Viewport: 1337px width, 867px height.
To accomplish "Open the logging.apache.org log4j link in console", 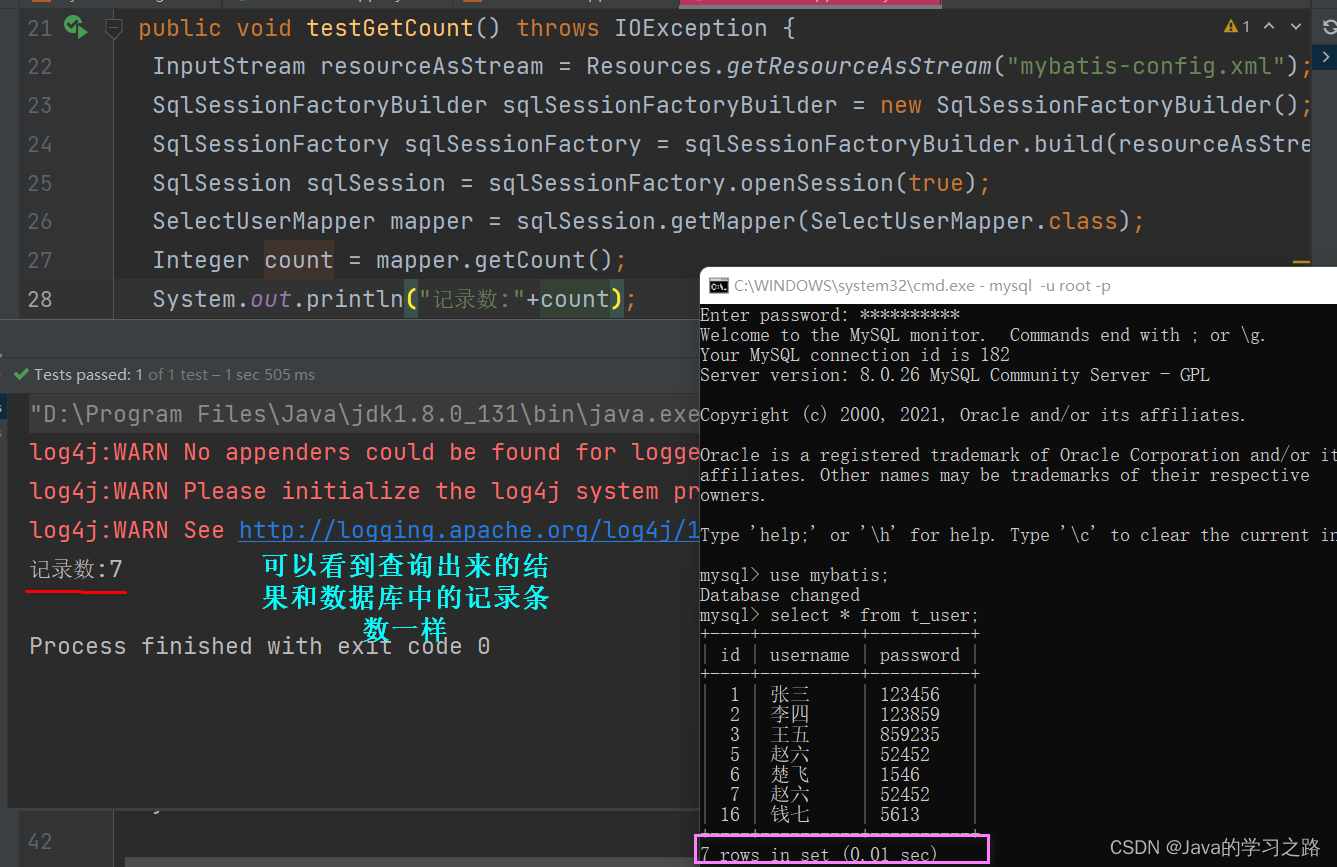I will point(469,530).
